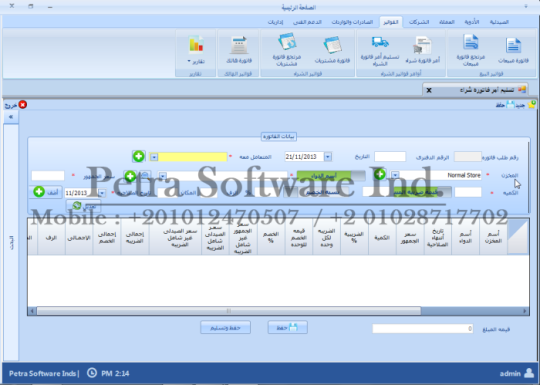
Task: Add new dealer with green plus beside yellow field
Action: click(x=138, y=156)
